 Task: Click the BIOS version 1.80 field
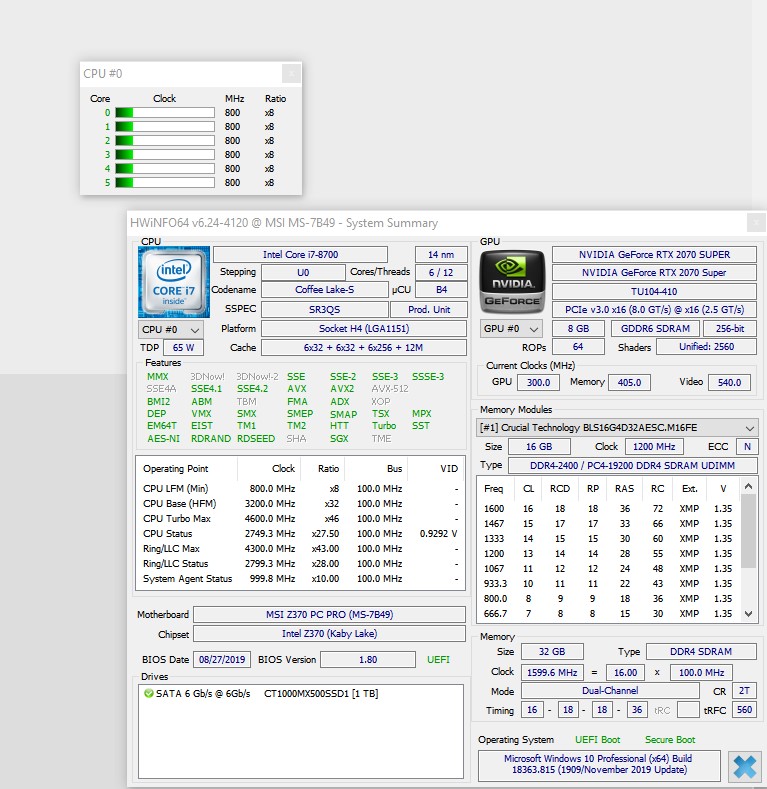368,660
